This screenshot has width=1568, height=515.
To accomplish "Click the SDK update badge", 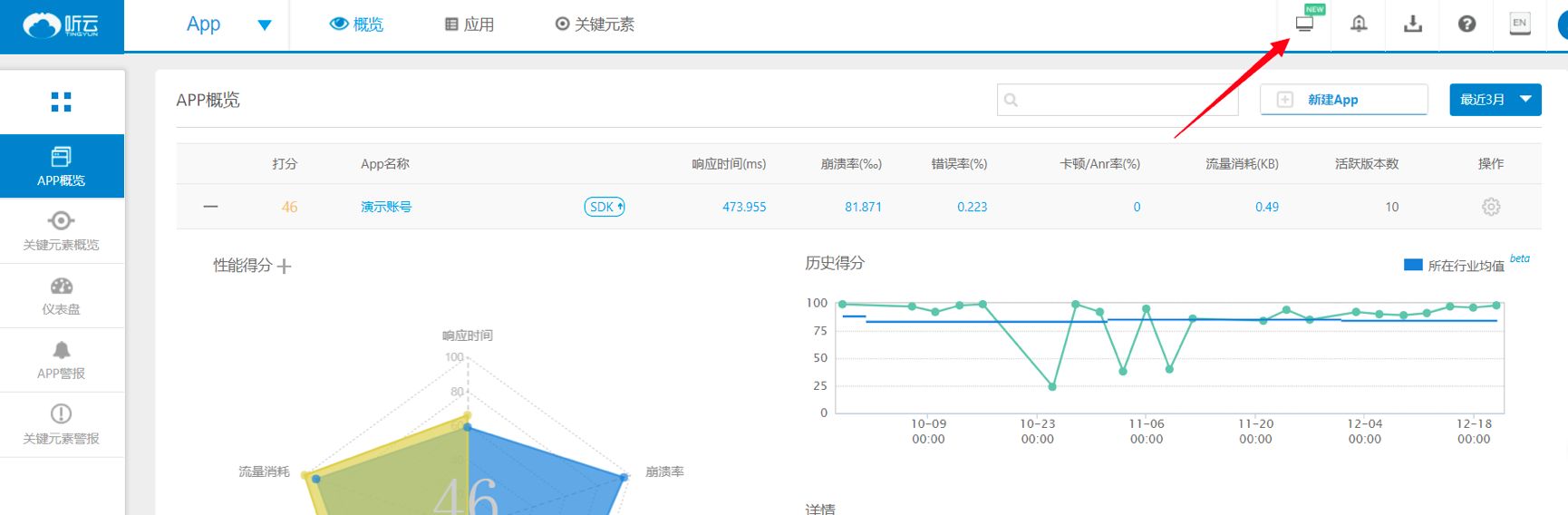I will pyautogui.click(x=605, y=207).
